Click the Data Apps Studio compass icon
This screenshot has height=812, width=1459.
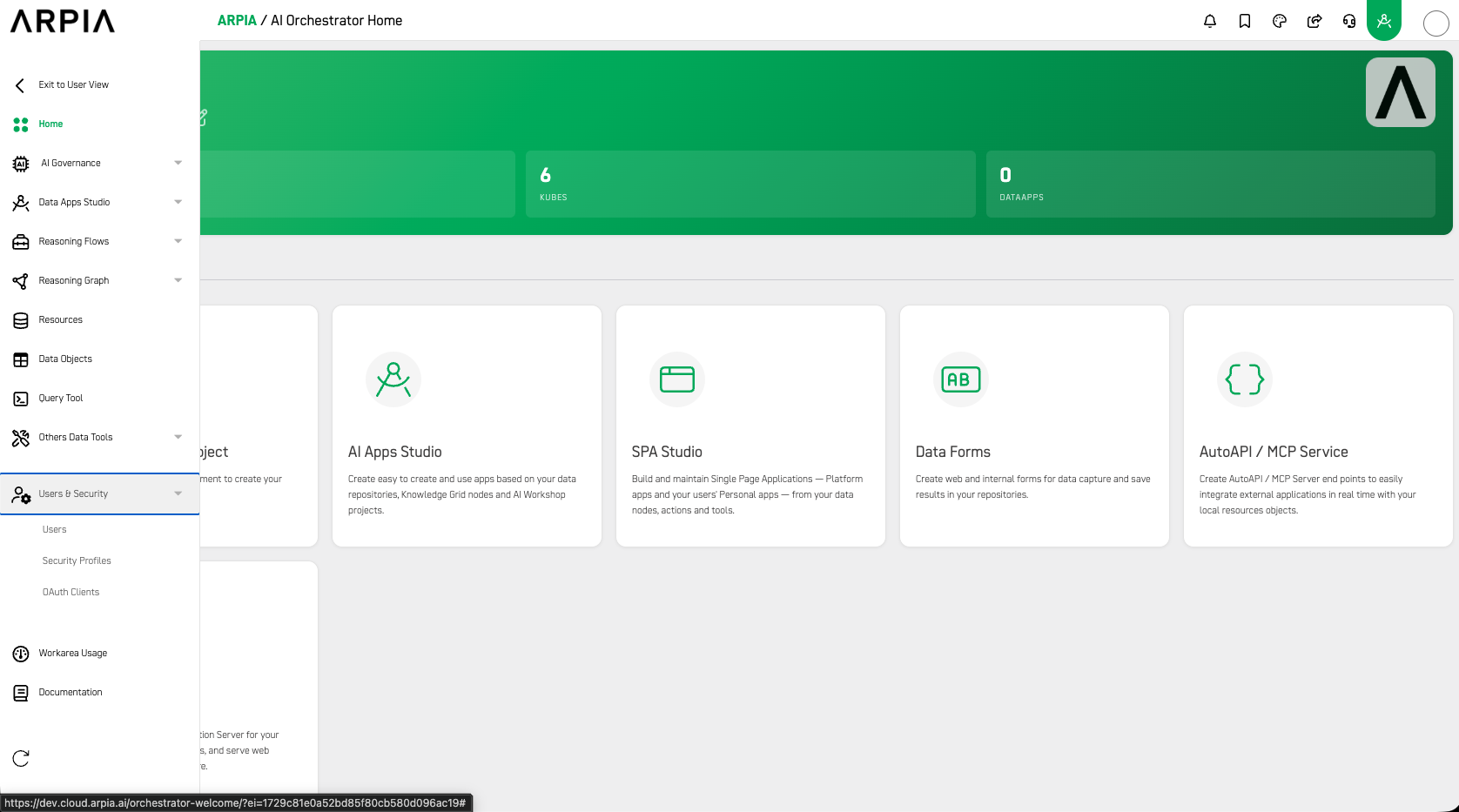pyautogui.click(x=21, y=203)
